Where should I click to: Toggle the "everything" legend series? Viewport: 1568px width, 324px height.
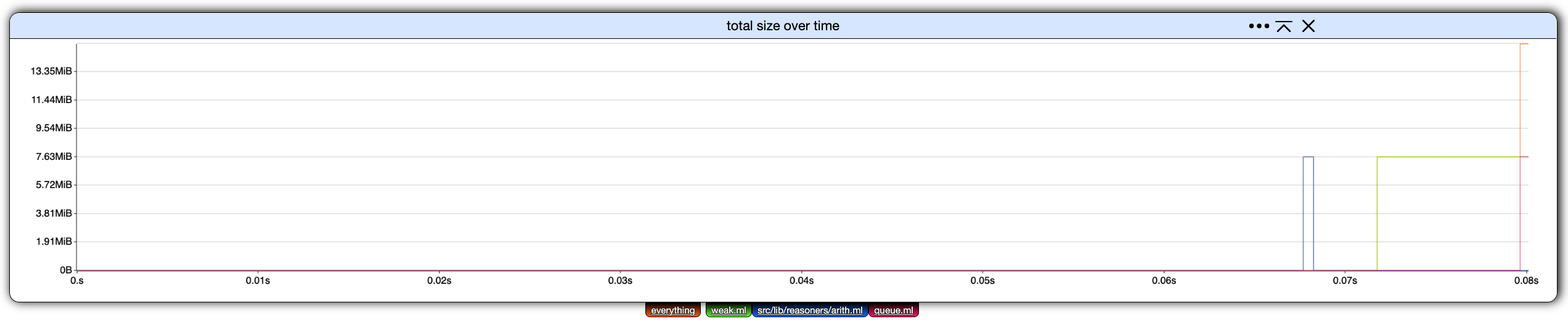point(672,310)
